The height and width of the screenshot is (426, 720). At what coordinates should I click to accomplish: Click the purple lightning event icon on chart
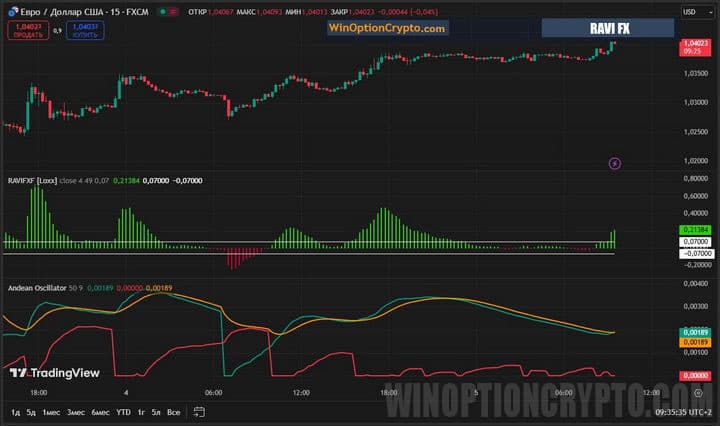point(615,162)
